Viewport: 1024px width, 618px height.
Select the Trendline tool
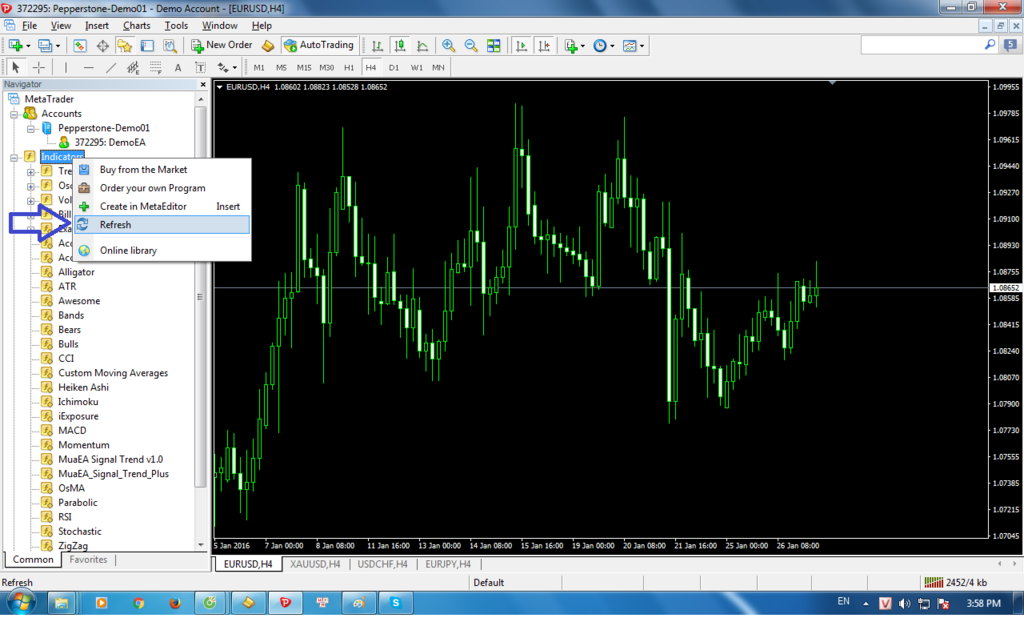[x=111, y=67]
